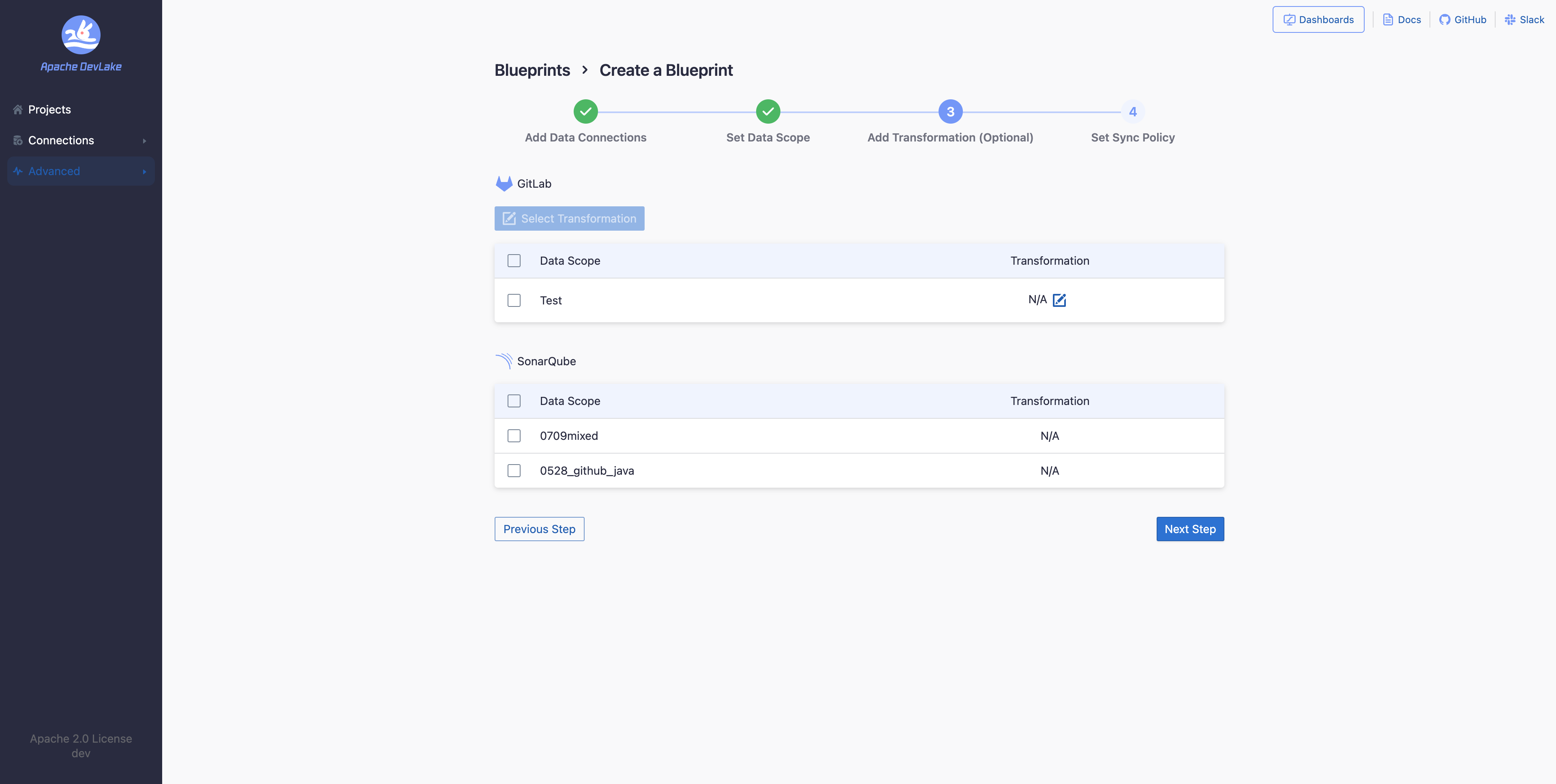Image resolution: width=1556 pixels, height=784 pixels.
Task: Click the edit icon beside Test N/A
Action: [x=1059, y=300]
